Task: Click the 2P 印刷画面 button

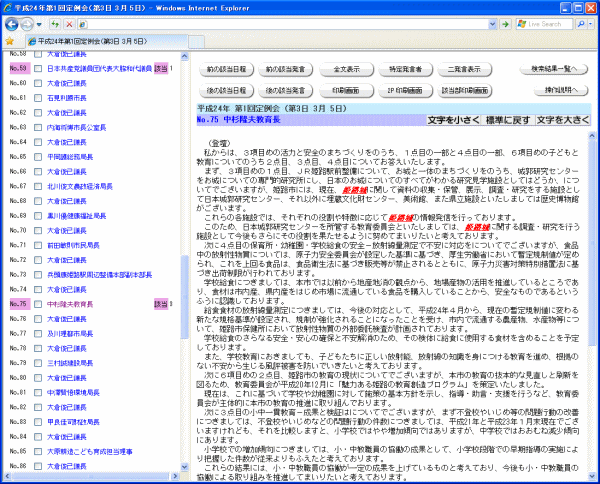Action: [405, 91]
